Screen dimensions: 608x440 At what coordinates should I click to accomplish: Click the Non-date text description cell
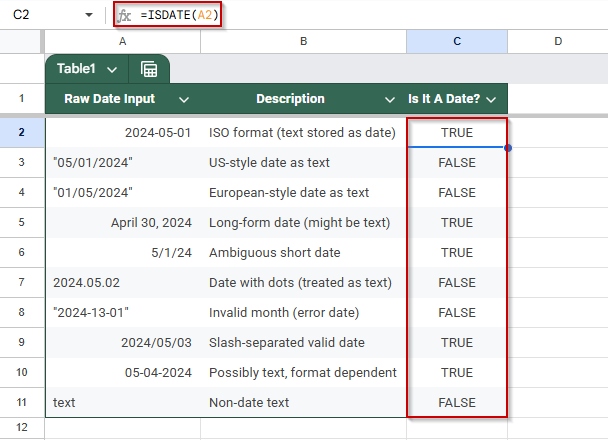coord(304,402)
